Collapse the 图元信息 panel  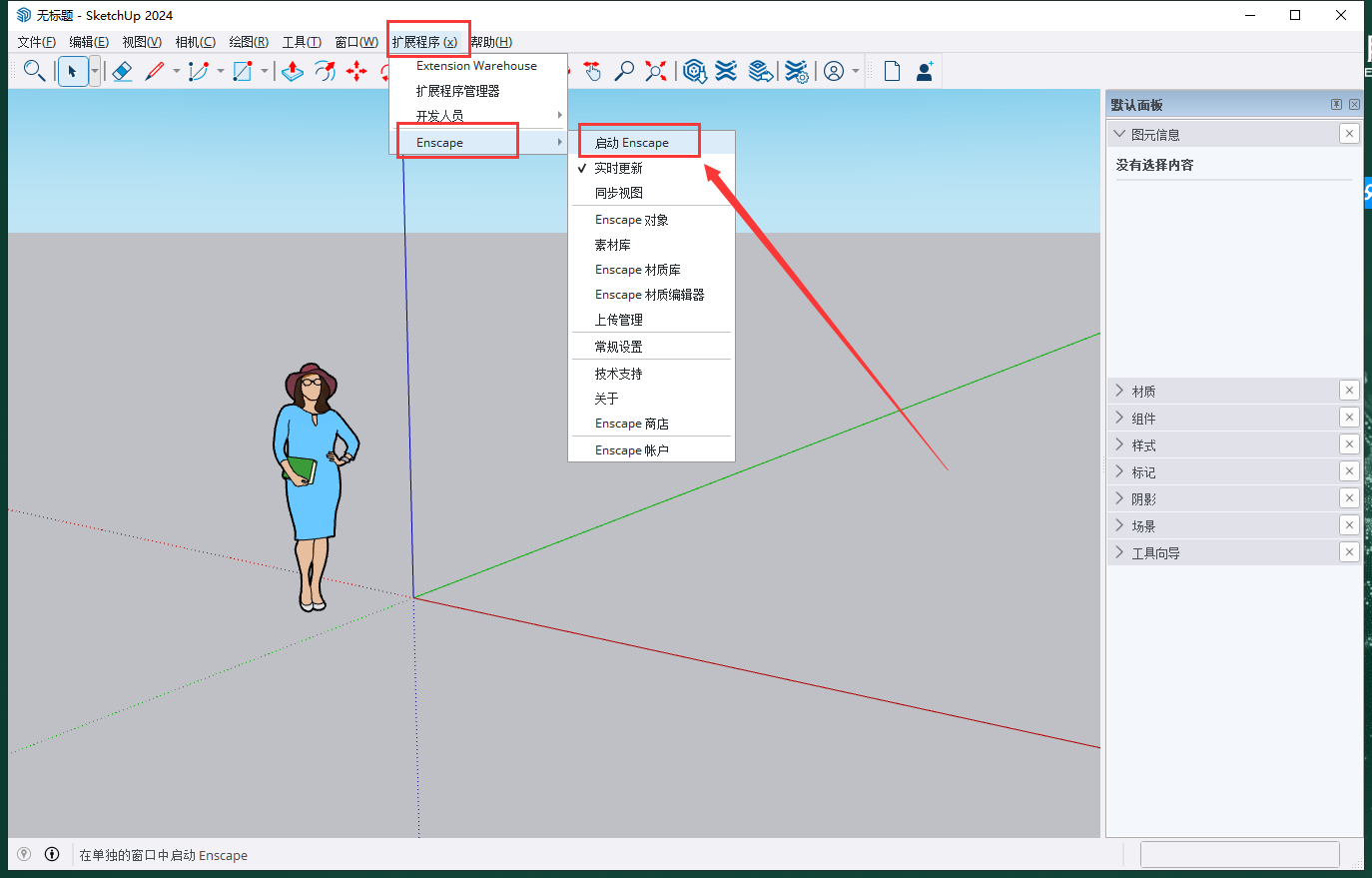1119,133
